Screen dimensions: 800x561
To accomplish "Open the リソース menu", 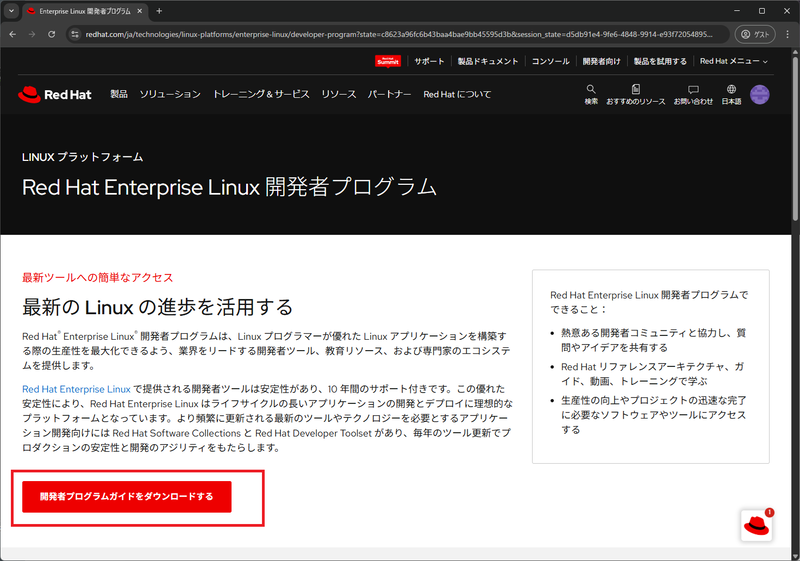I will pyautogui.click(x=339, y=94).
